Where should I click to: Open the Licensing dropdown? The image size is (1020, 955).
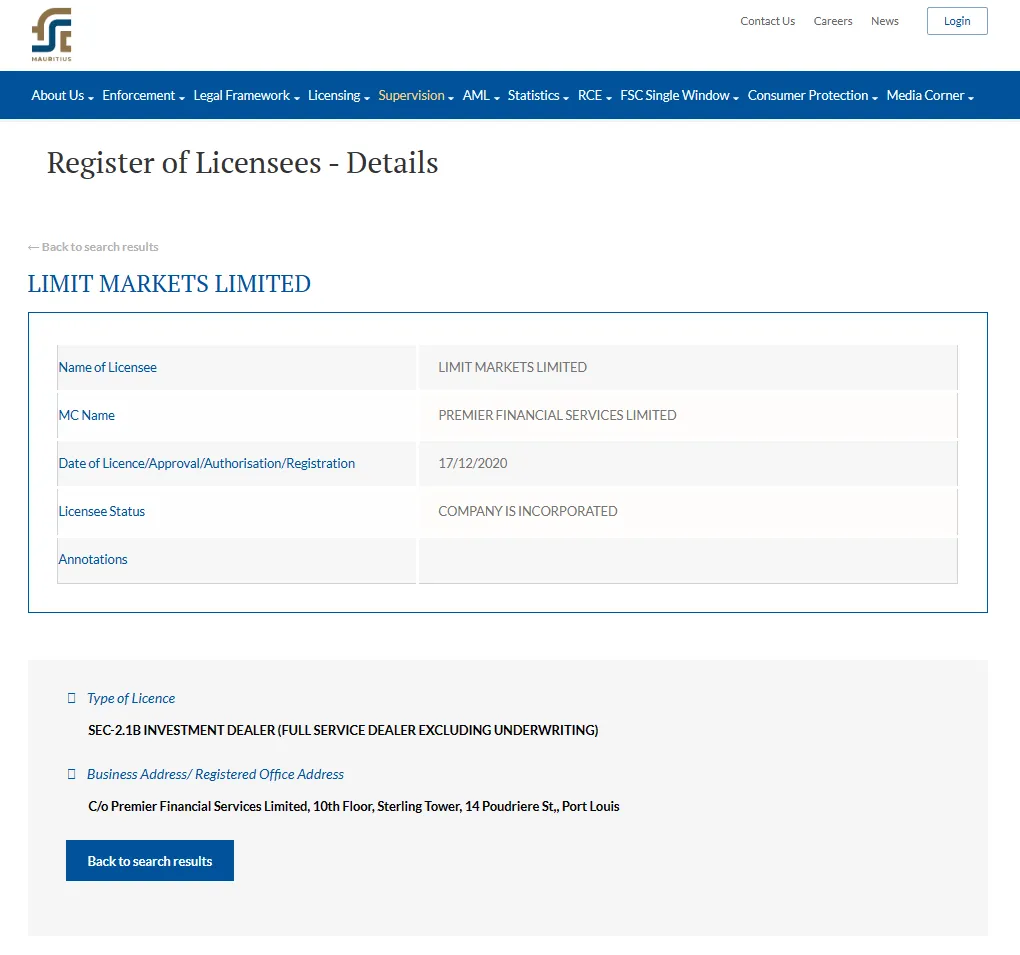[339, 96]
